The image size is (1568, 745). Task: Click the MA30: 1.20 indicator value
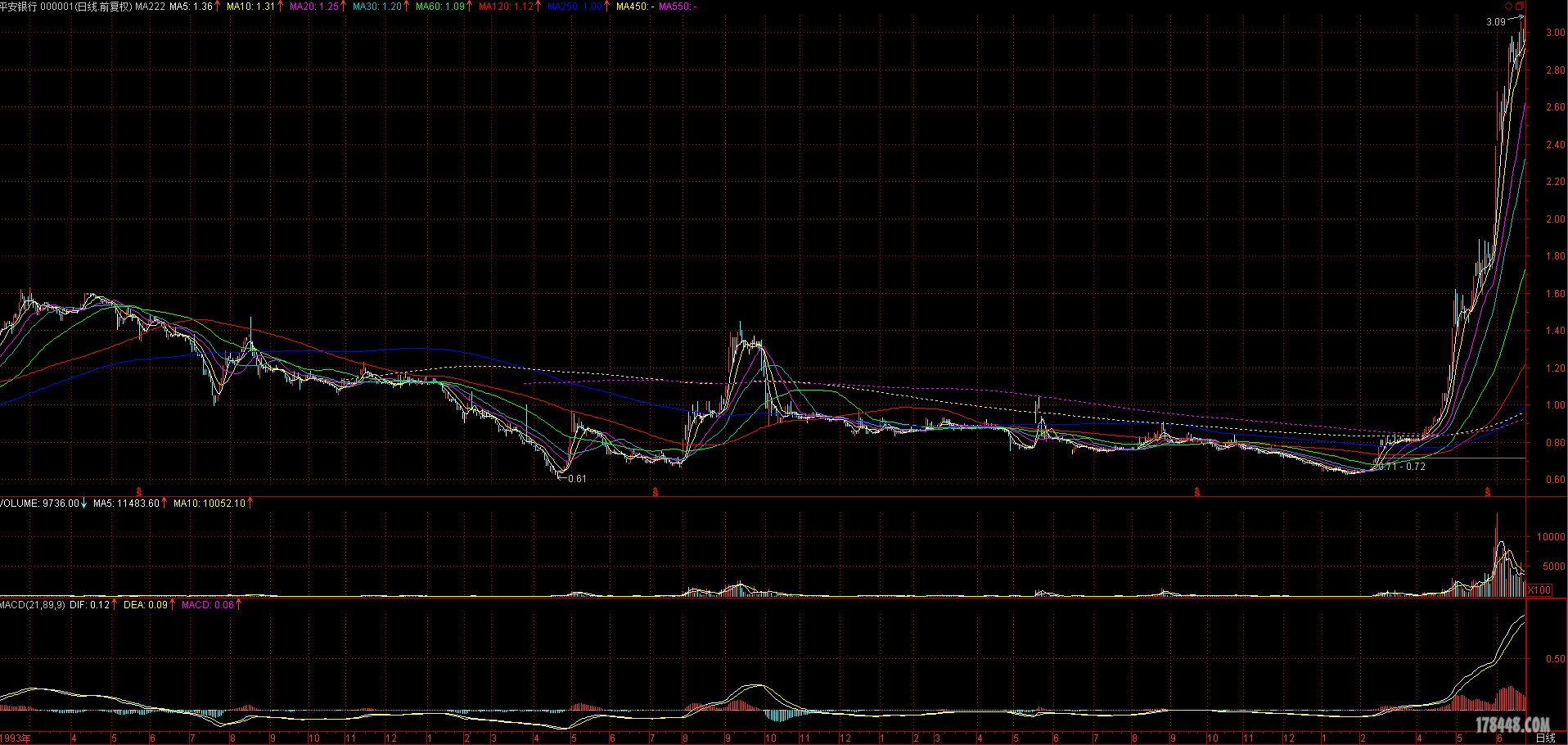(x=376, y=6)
